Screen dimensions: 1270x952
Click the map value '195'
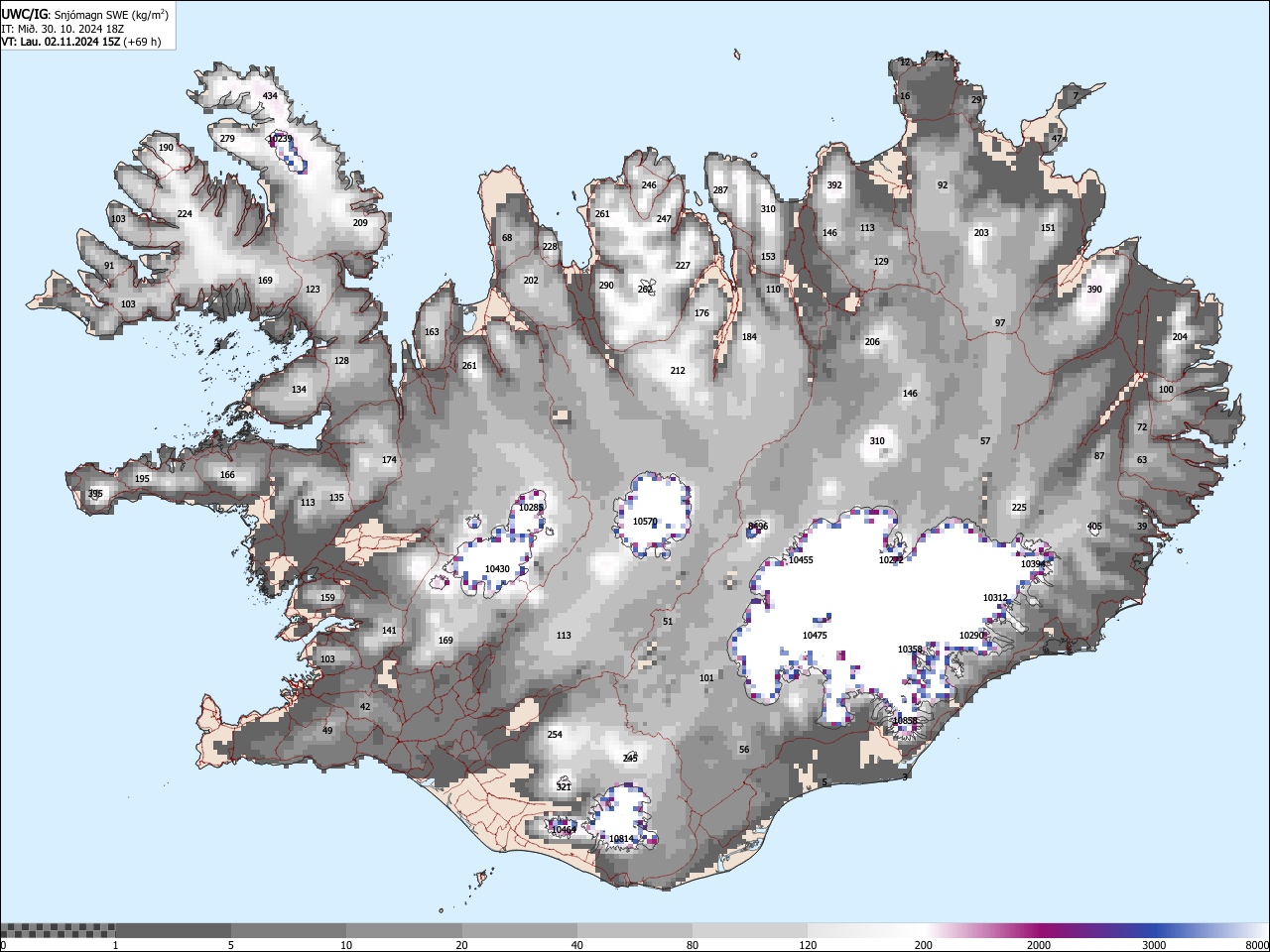coord(142,479)
